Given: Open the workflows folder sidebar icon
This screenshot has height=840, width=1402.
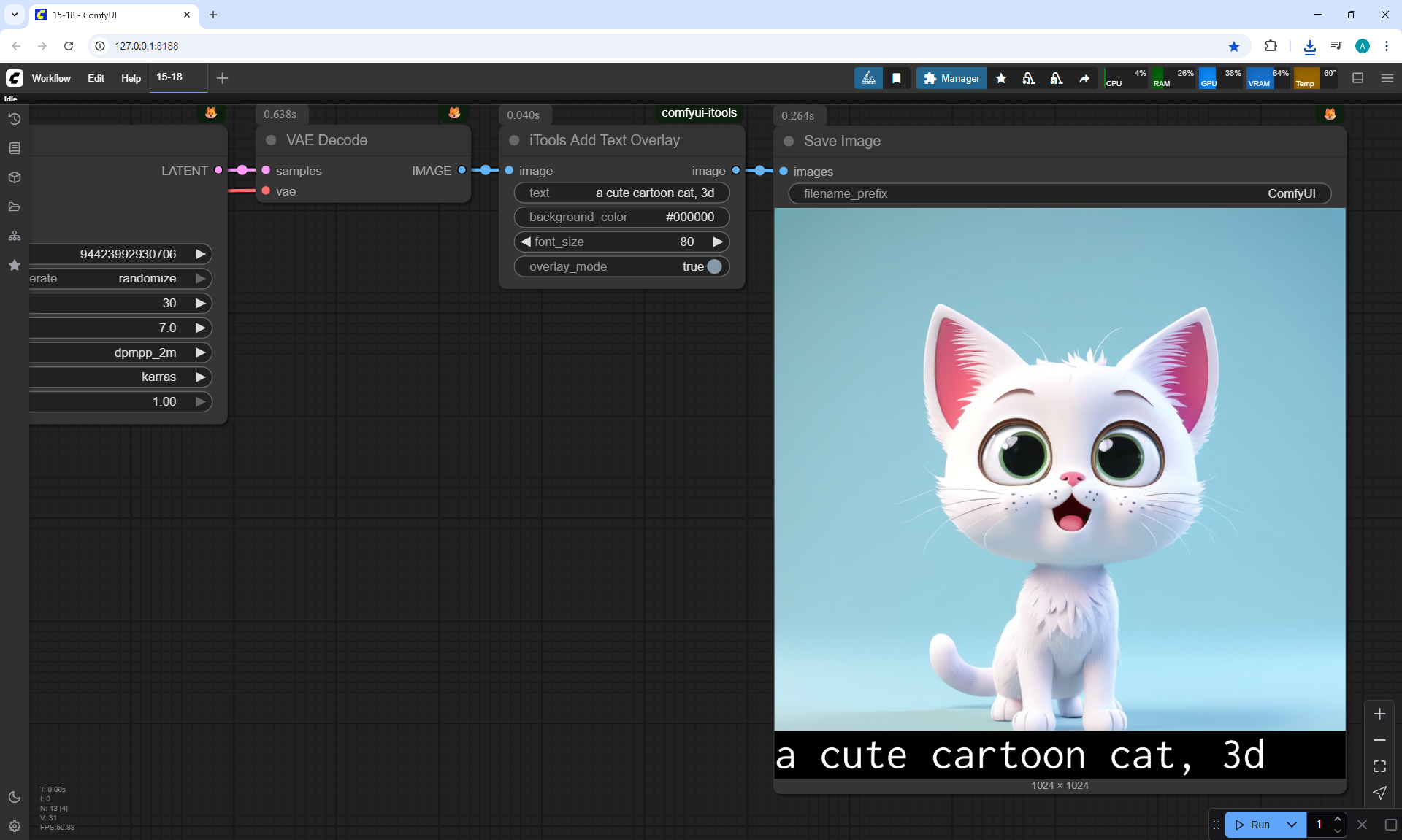Looking at the screenshot, I should 14,207.
